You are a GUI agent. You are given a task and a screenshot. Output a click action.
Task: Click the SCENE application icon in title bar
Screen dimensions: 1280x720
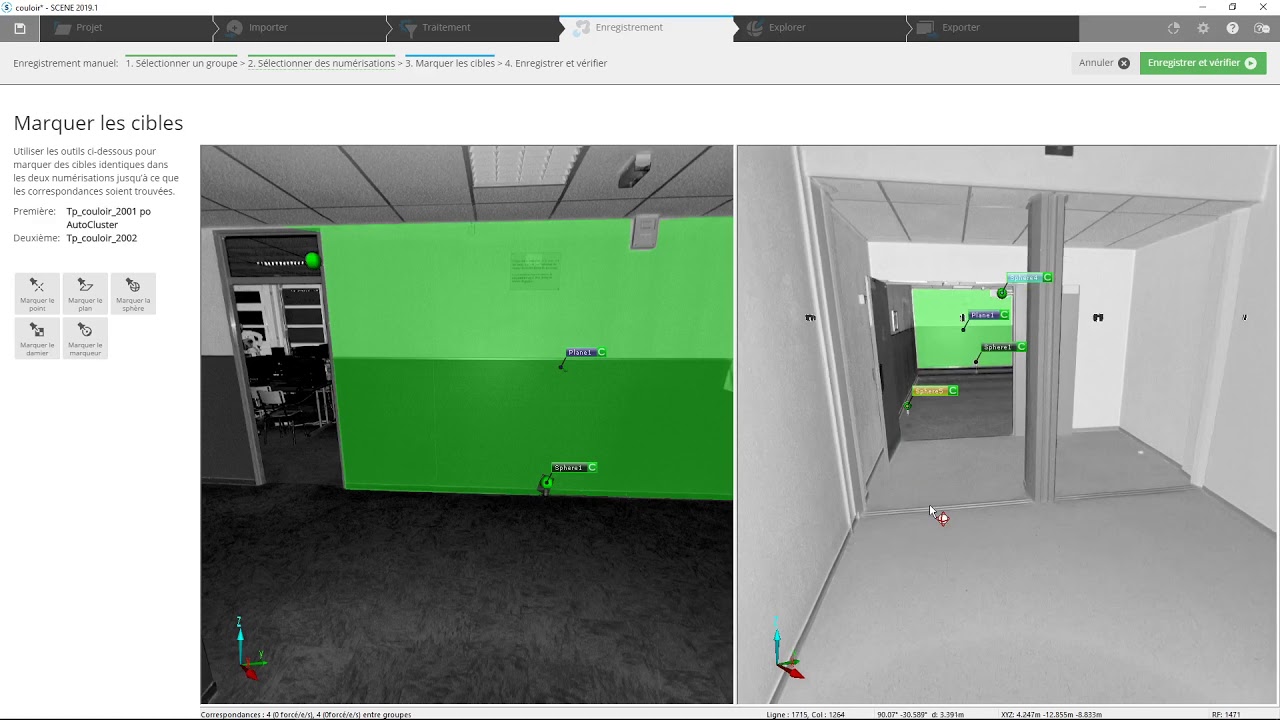pyautogui.click(x=7, y=7)
